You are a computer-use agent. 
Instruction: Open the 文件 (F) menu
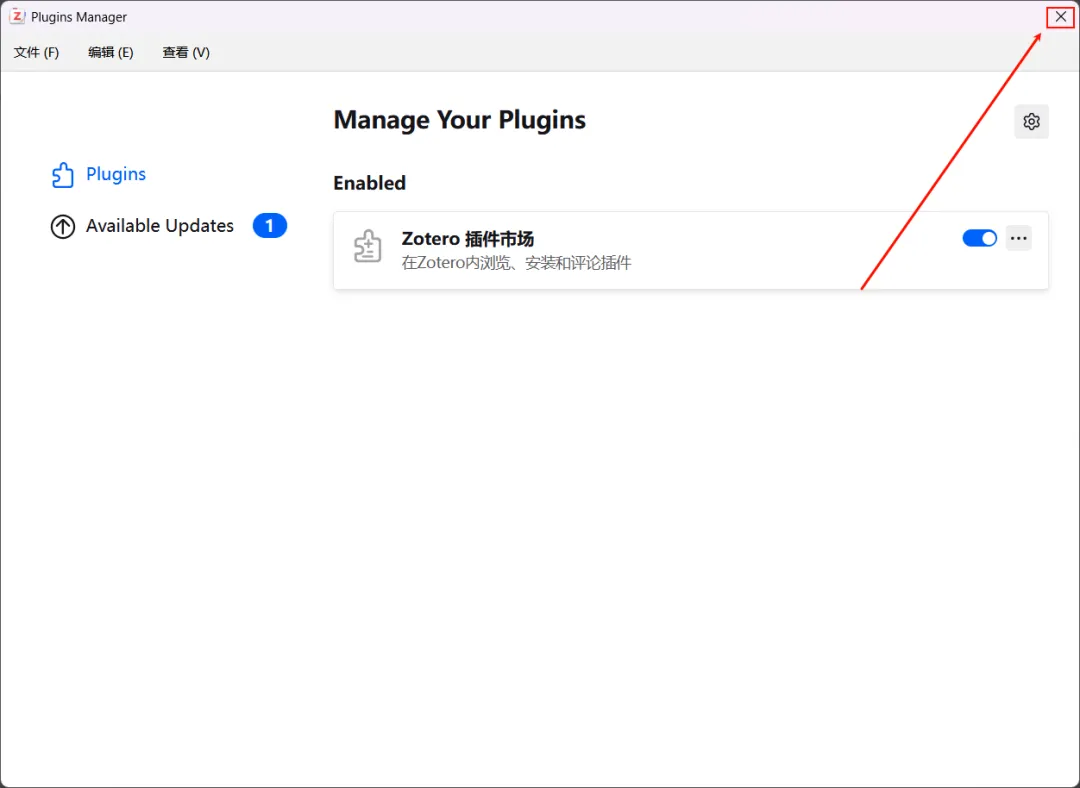click(x=37, y=52)
